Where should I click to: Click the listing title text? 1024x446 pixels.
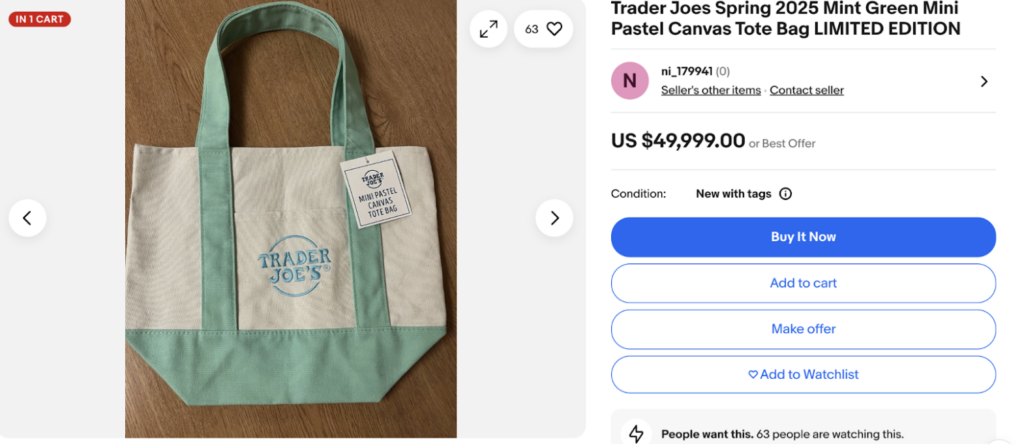pyautogui.click(x=786, y=19)
